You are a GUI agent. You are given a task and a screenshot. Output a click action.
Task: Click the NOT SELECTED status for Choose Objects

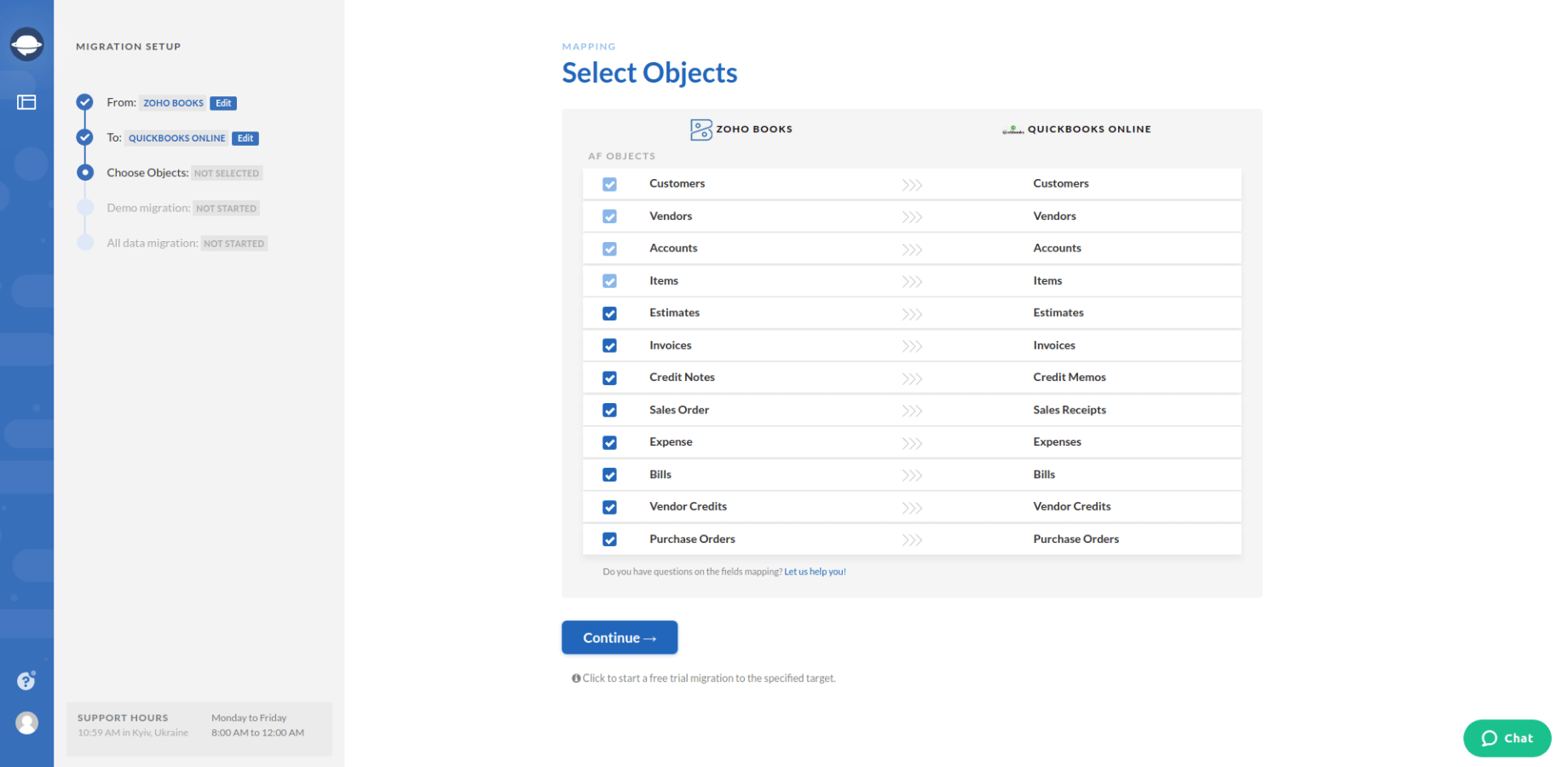(227, 173)
